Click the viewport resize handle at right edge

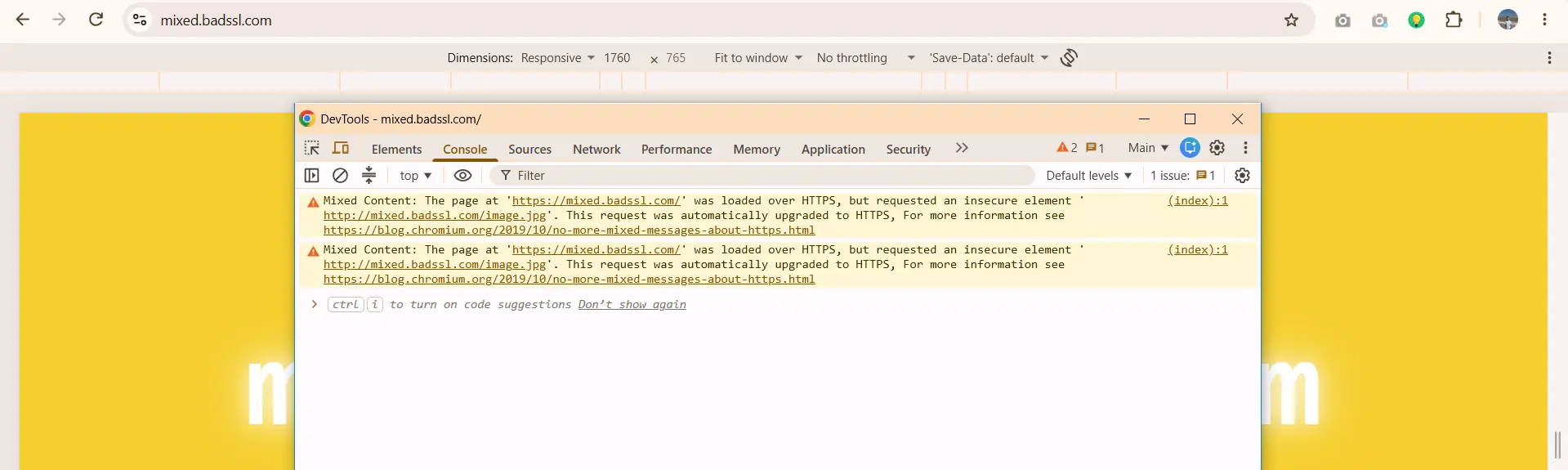tap(1557, 445)
